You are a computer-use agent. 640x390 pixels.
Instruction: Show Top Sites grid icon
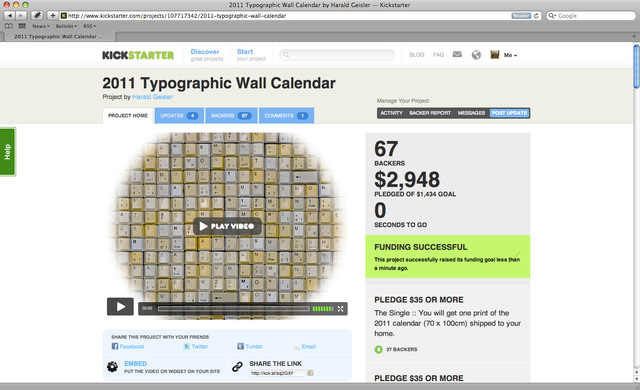22,26
